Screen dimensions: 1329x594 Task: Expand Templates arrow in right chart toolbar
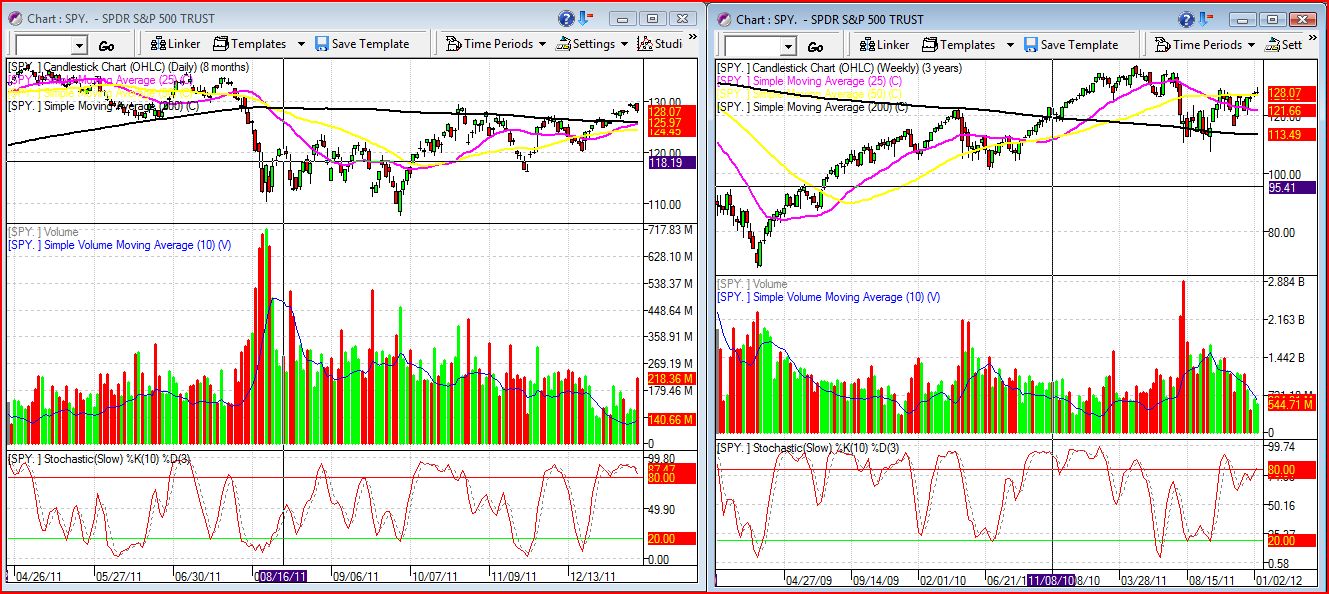[1010, 45]
